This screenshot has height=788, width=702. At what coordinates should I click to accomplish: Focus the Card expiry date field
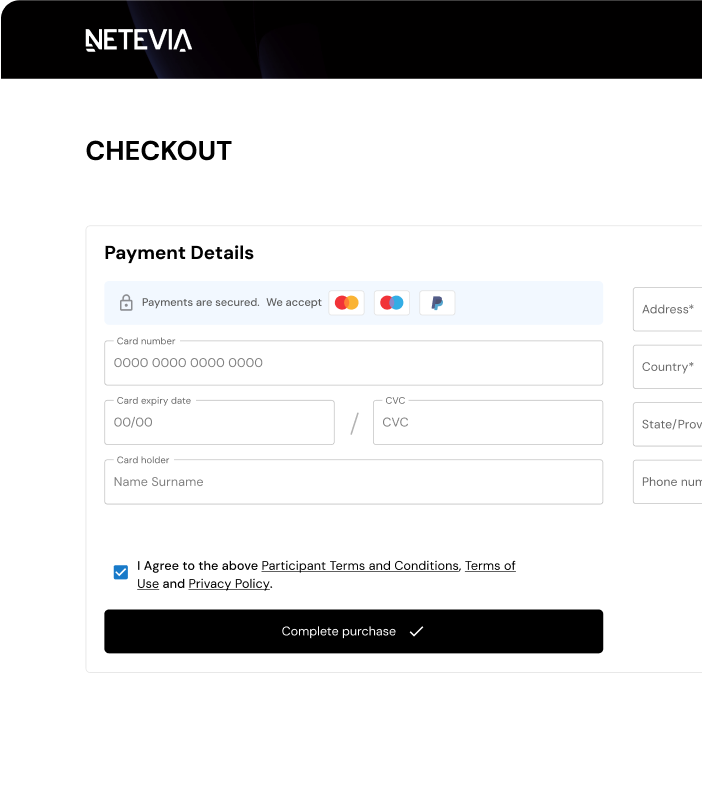pos(219,422)
